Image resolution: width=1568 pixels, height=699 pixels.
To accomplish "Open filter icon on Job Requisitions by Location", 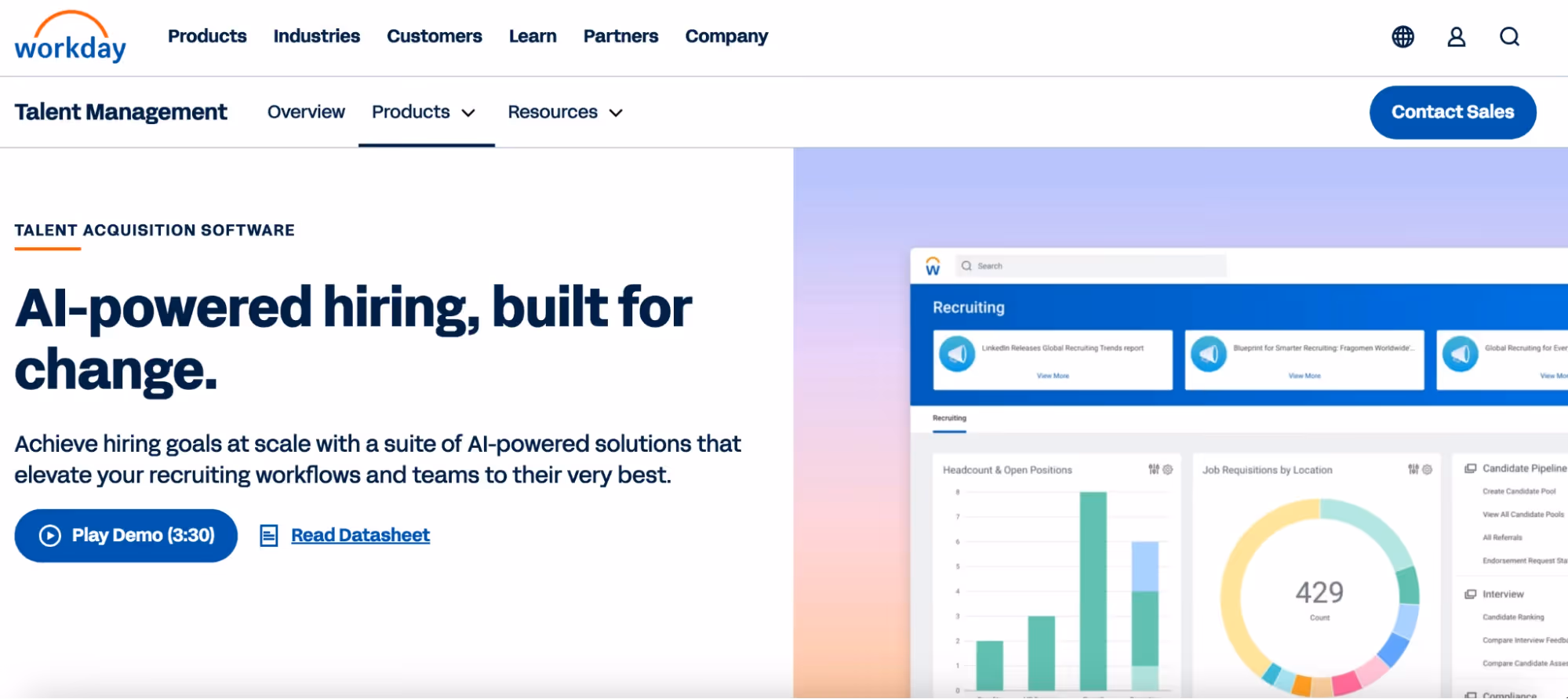I will [1413, 469].
